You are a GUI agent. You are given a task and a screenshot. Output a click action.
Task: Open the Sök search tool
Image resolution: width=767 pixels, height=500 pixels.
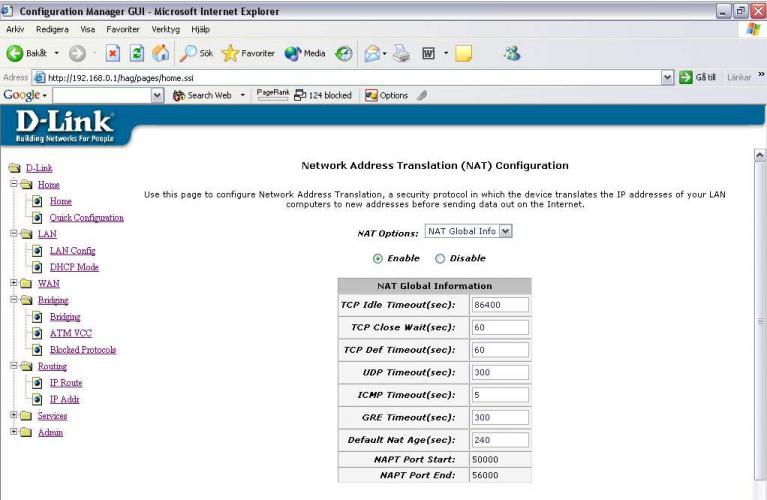196,53
